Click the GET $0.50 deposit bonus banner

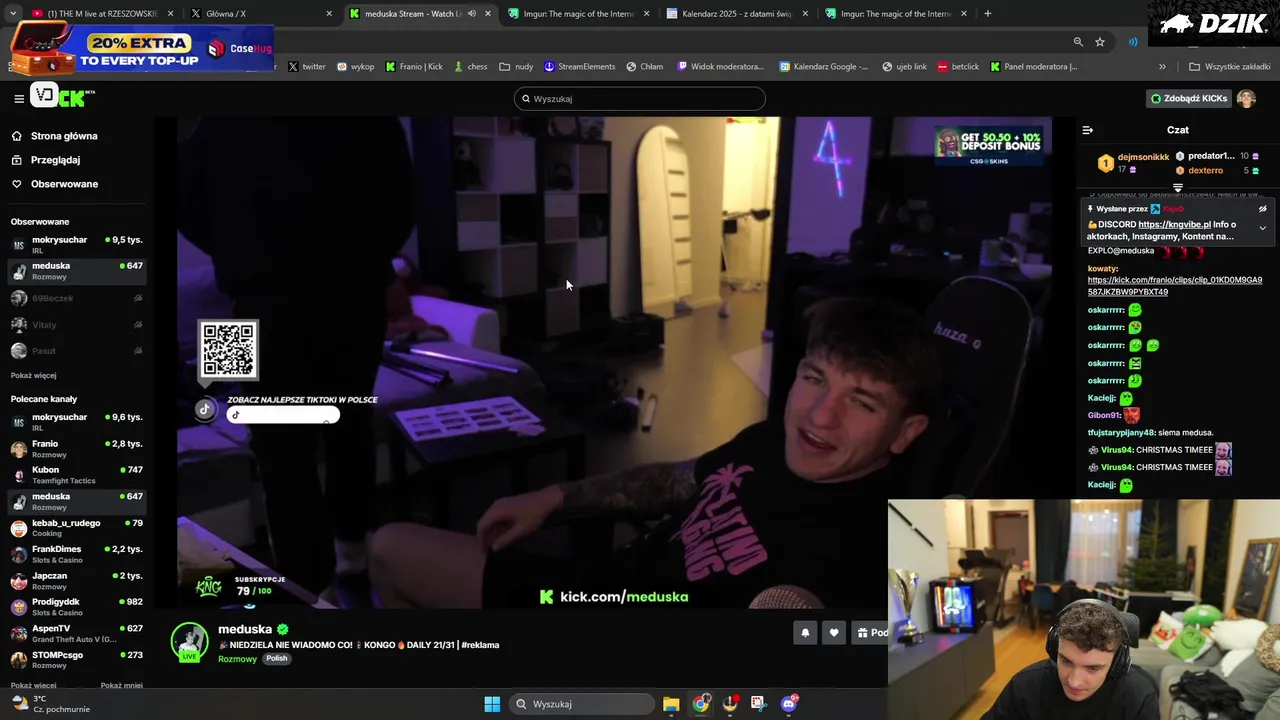989,146
